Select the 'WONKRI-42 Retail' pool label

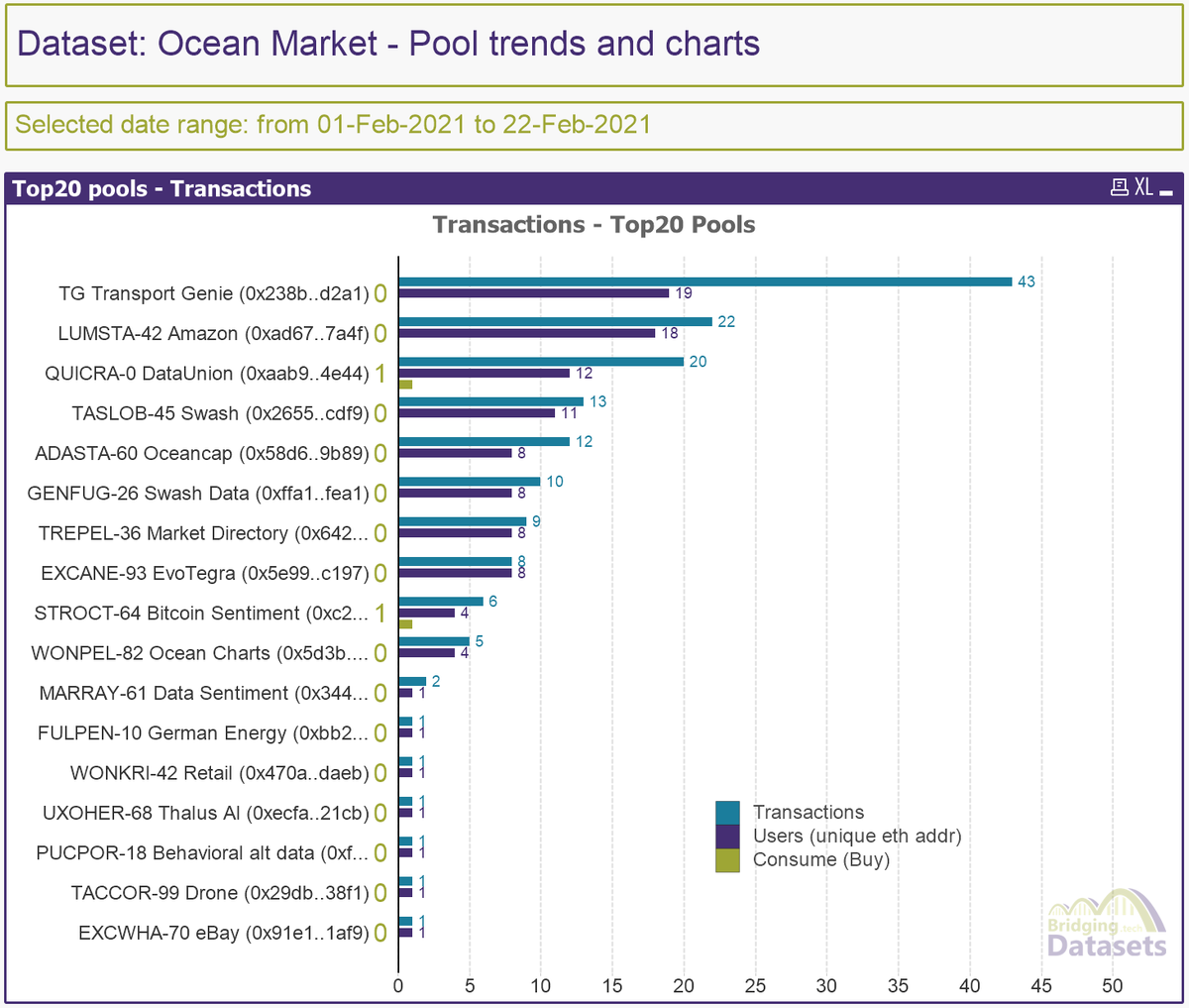pos(220,773)
